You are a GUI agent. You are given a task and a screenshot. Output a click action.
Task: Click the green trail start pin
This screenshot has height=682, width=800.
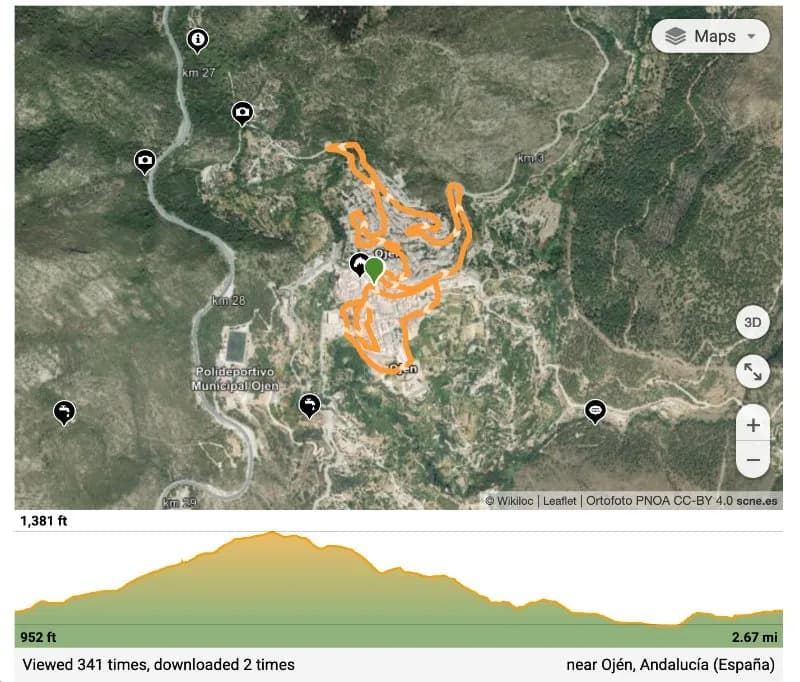click(374, 269)
